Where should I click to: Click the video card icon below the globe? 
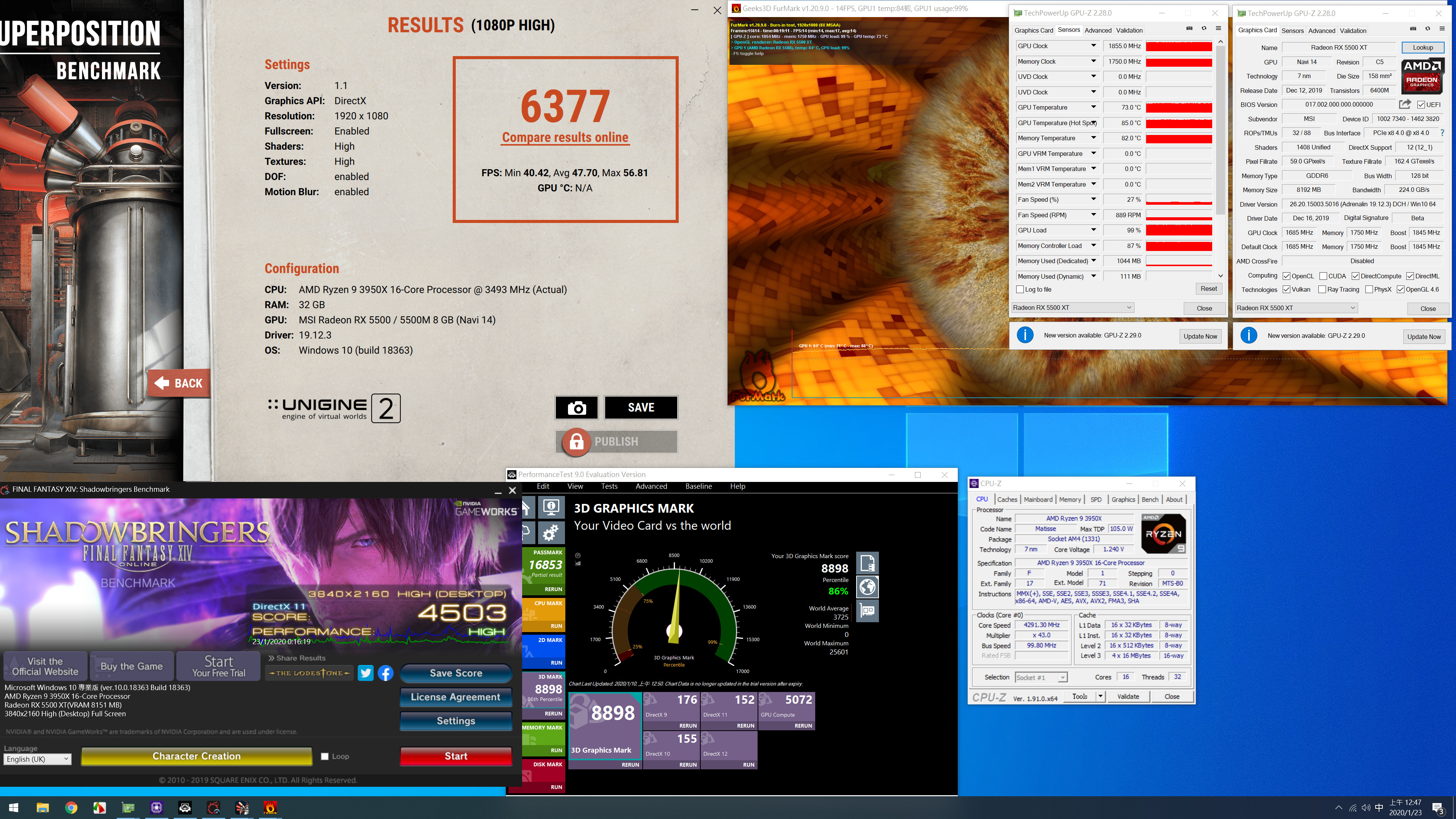tap(868, 610)
